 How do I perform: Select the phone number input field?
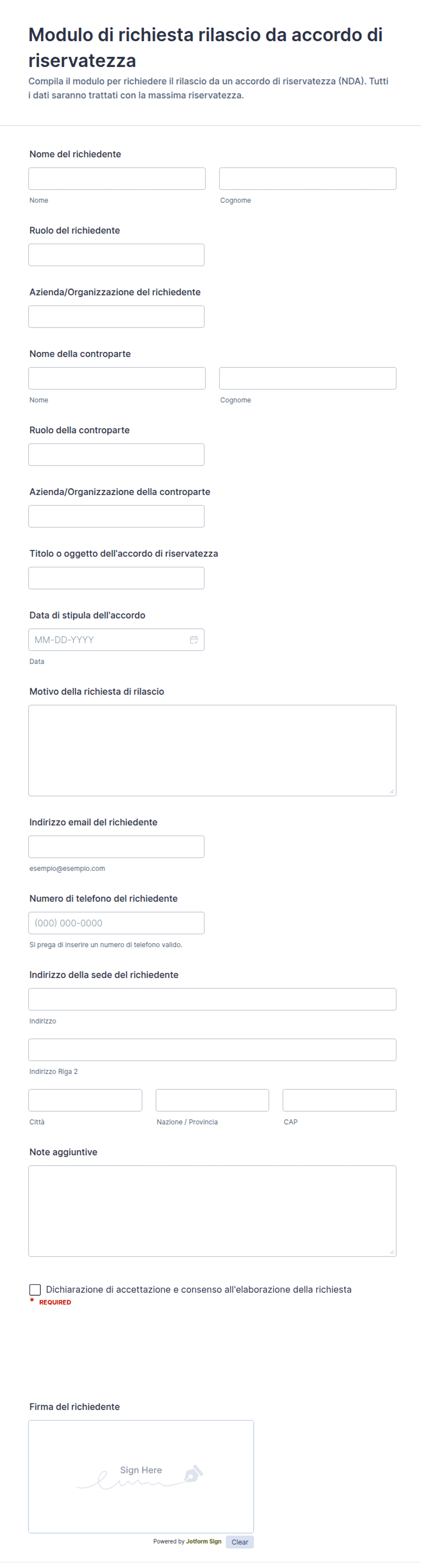(116, 923)
